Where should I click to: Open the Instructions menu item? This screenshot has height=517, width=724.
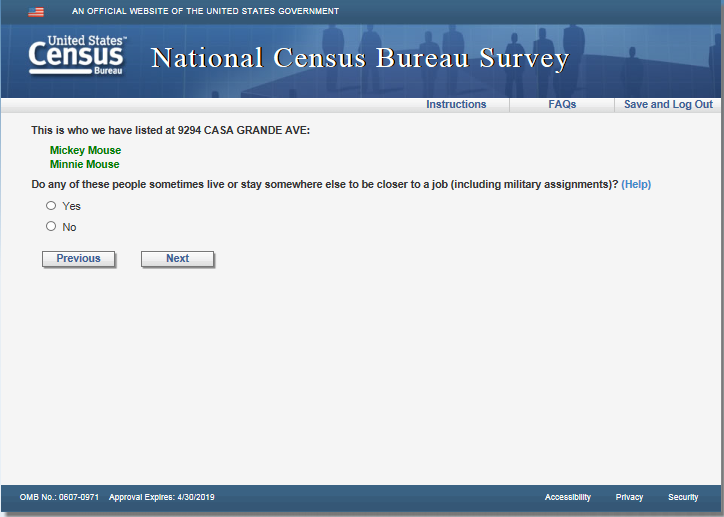456,104
